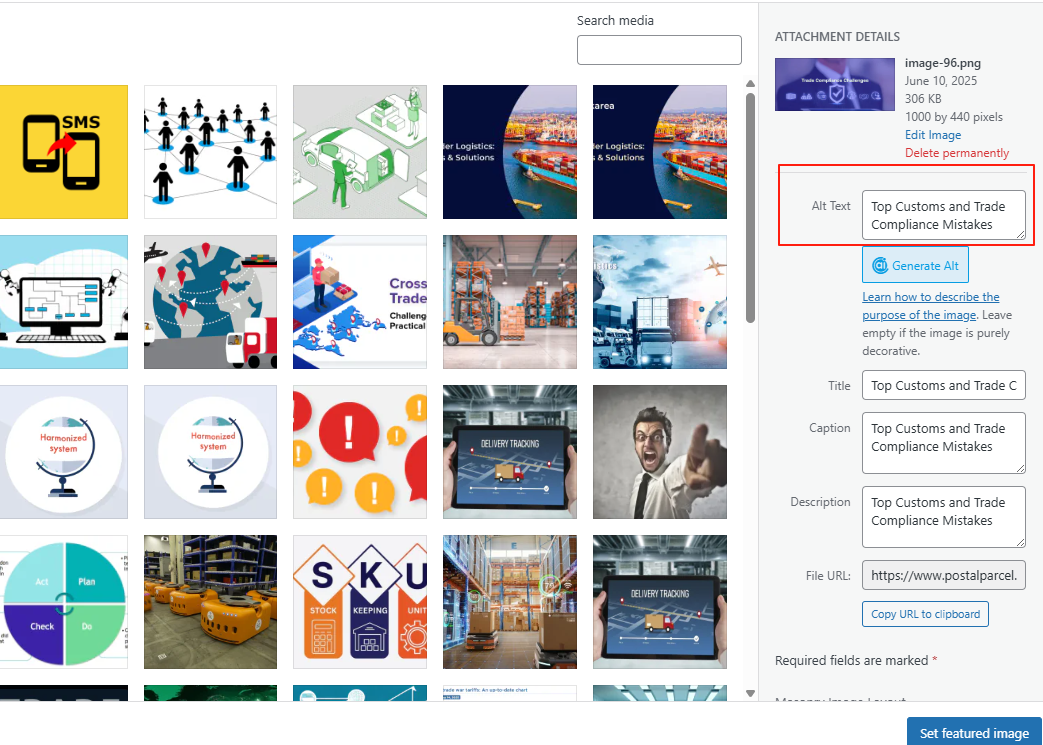The width and height of the screenshot is (1043, 745).
Task: Choose the SKU stock keeping unit image
Action: click(360, 602)
